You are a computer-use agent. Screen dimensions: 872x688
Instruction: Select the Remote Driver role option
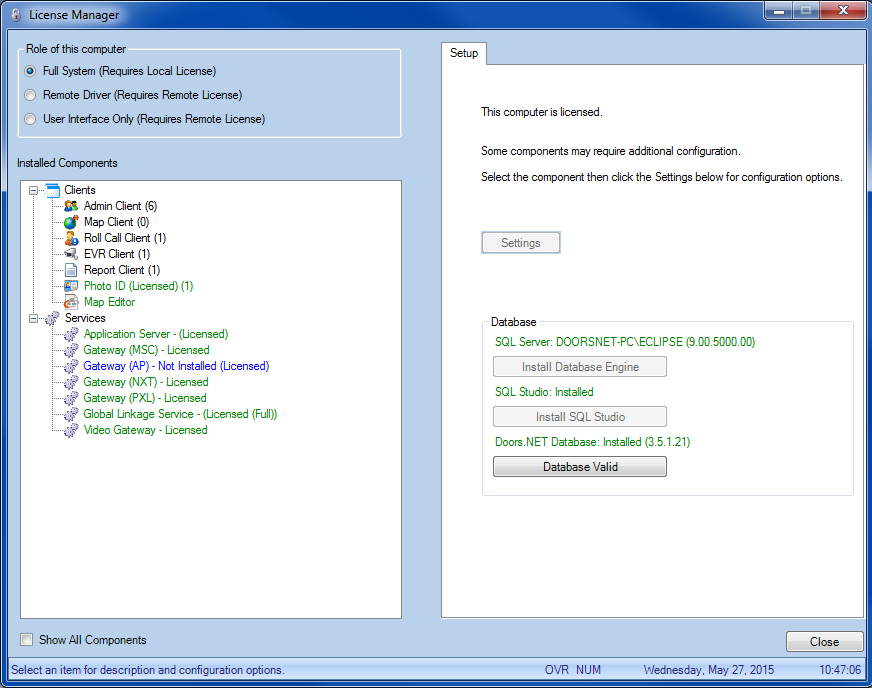coord(31,95)
